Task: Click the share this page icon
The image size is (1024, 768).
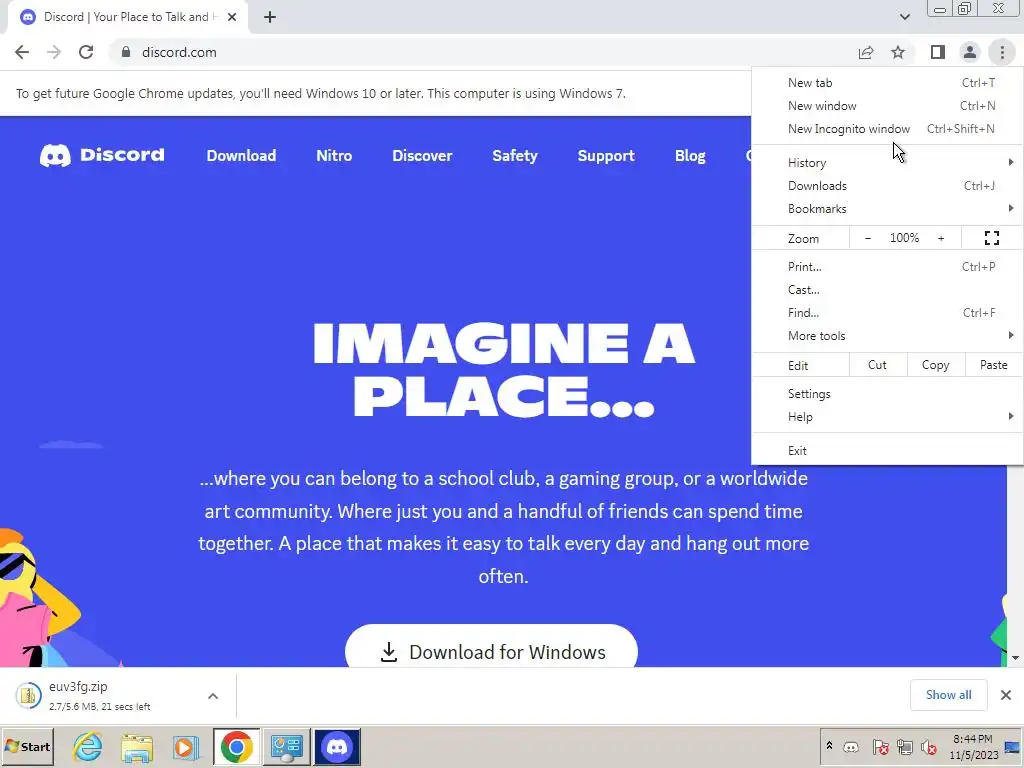Action: click(866, 52)
